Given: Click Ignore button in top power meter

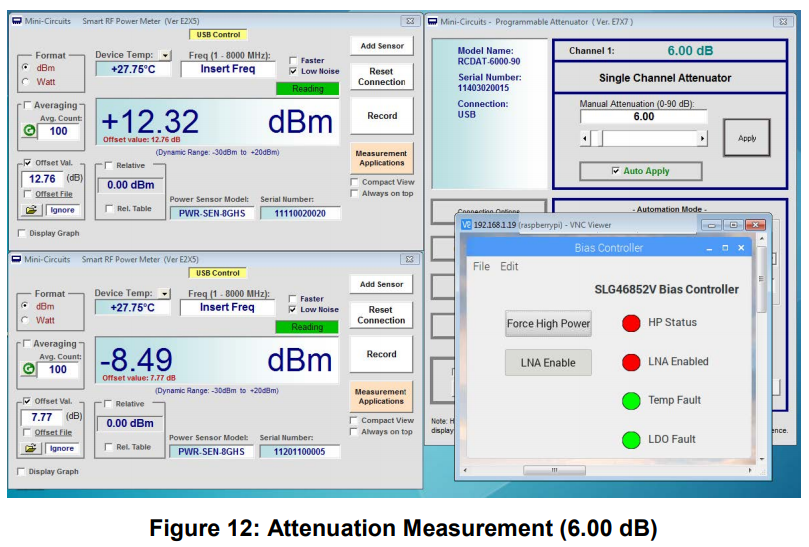Looking at the screenshot, I should (62, 210).
